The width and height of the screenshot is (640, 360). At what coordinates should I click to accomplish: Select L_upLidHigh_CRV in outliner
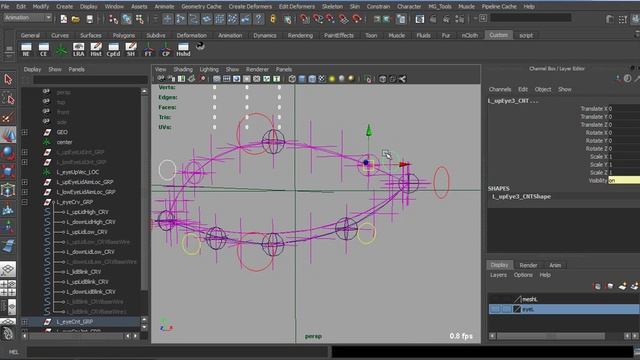click(x=87, y=212)
